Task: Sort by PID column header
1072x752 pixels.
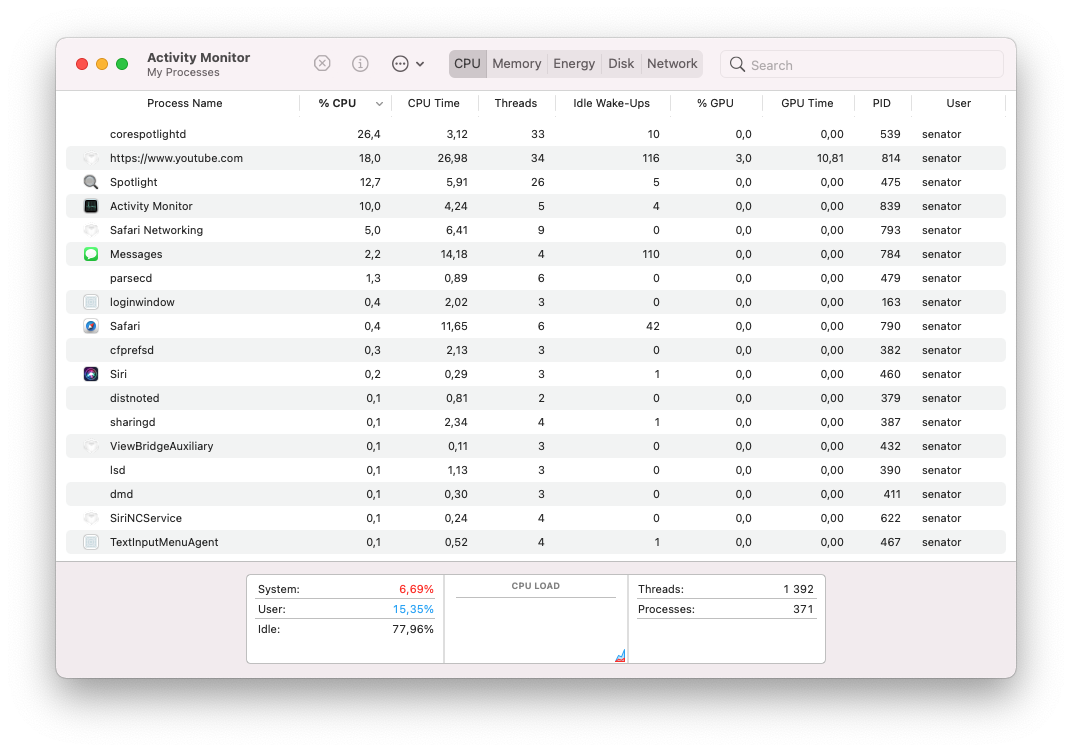Action: (x=881, y=103)
